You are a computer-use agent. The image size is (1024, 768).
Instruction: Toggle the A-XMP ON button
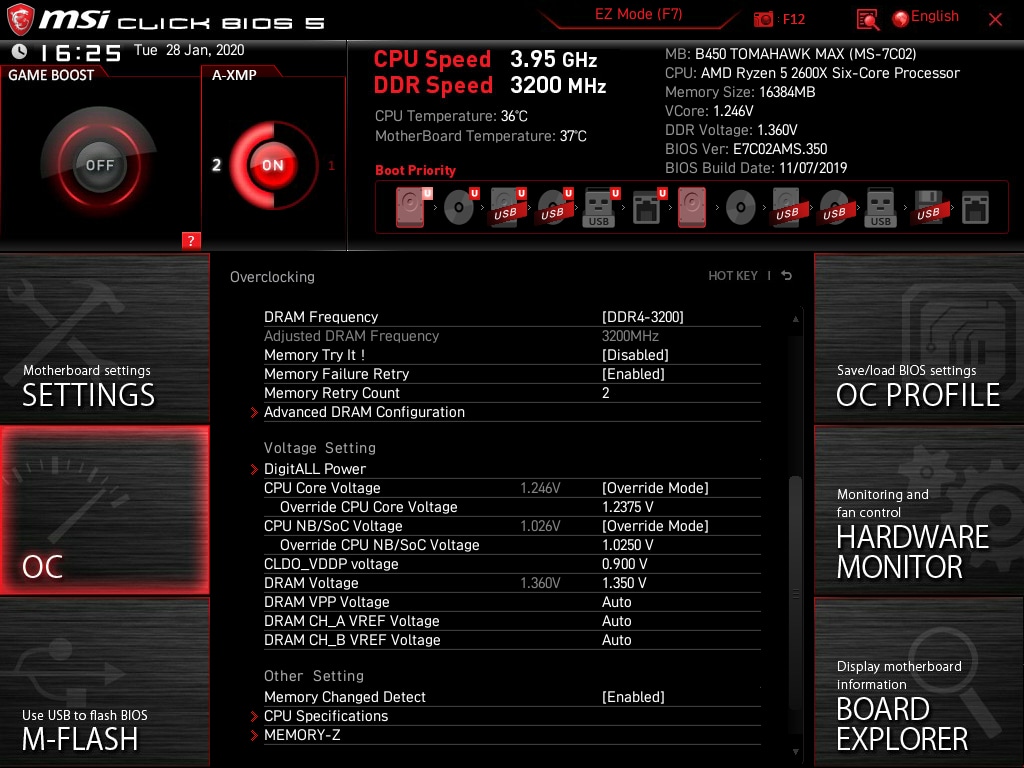pyautogui.click(x=273, y=165)
